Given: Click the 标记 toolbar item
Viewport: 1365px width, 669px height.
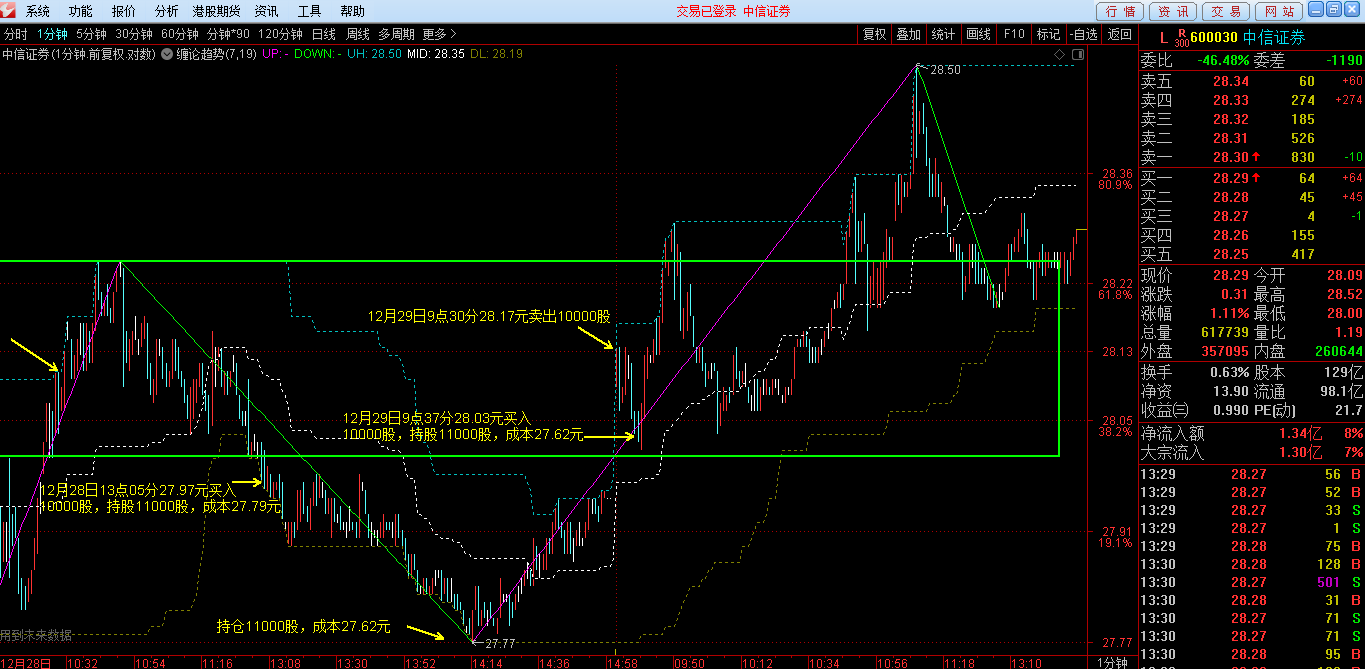Looking at the screenshot, I should coord(1048,34).
